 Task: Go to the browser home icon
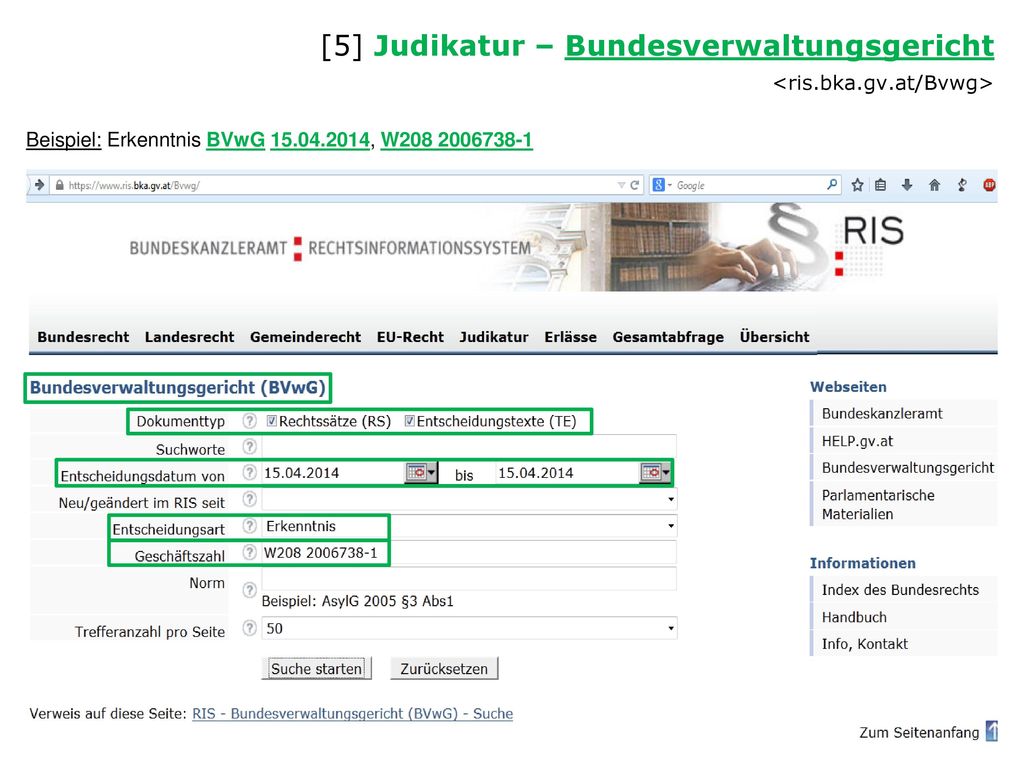point(935,185)
